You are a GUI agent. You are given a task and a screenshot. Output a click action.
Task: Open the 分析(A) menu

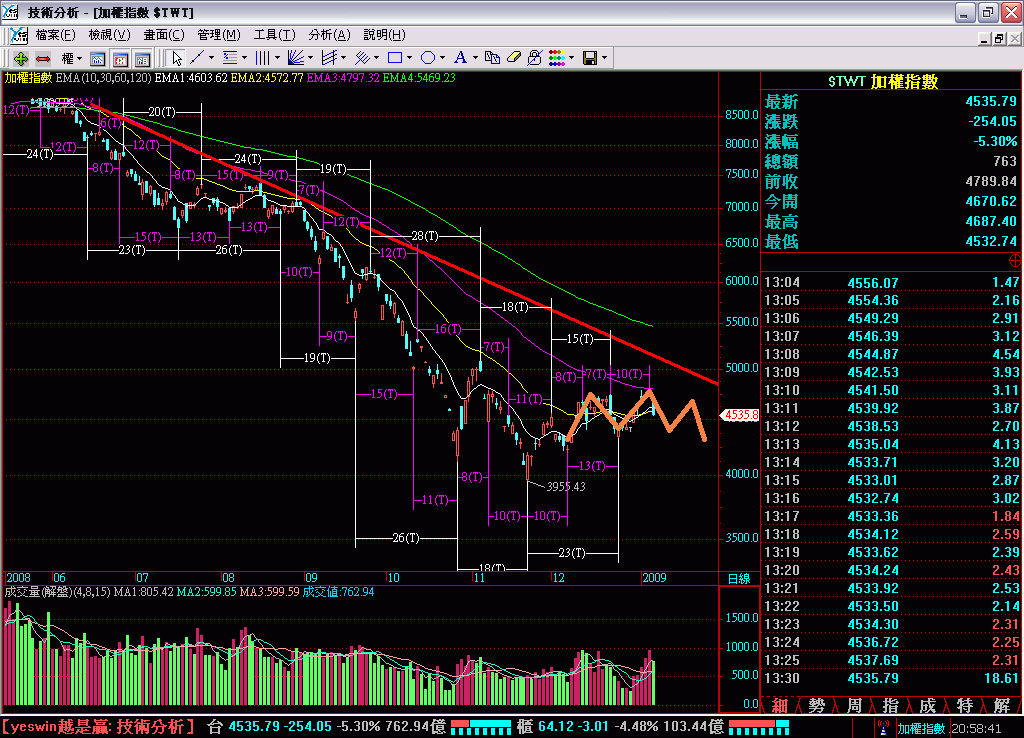coord(329,35)
